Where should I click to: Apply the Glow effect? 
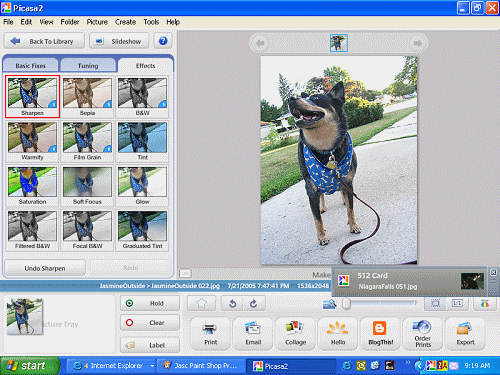pyautogui.click(x=142, y=185)
